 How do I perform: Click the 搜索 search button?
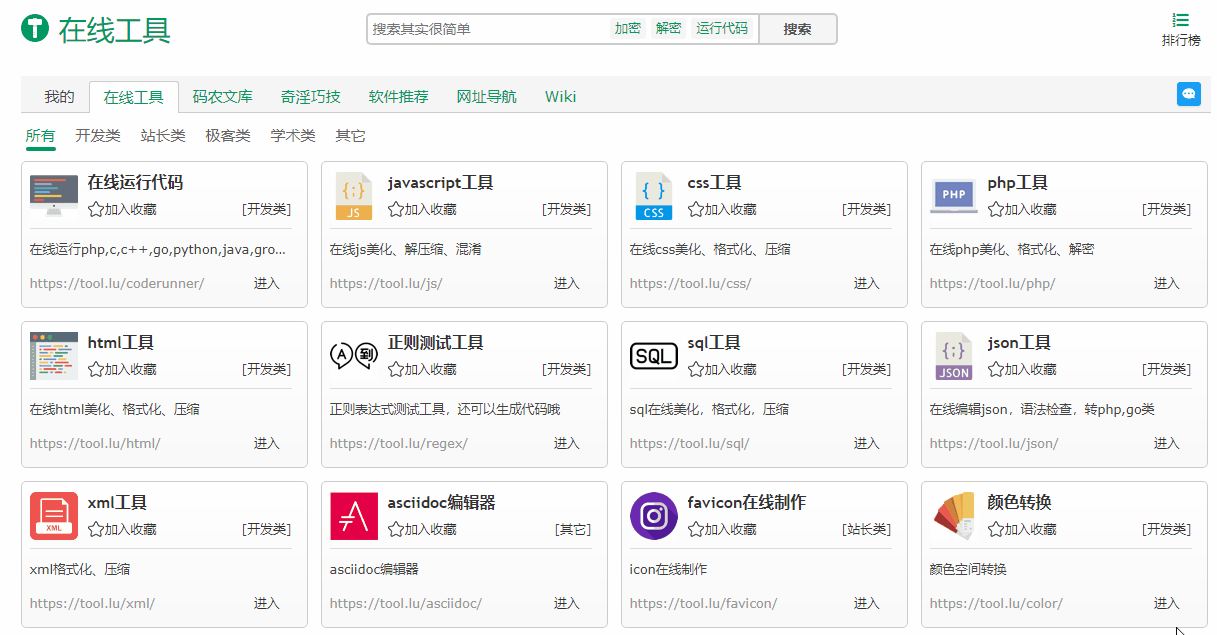(797, 29)
